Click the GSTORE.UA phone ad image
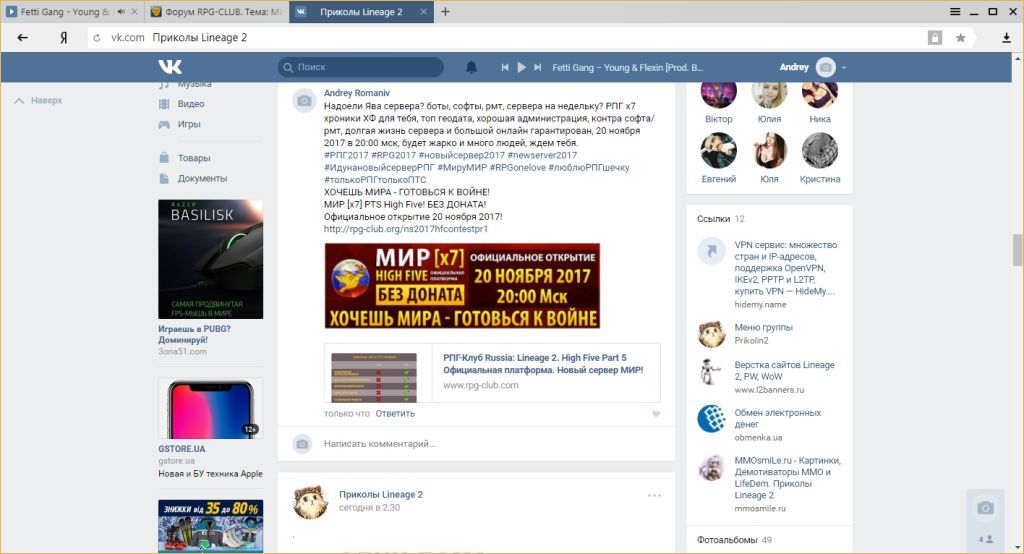Viewport: 1024px width, 554px height. 210,408
